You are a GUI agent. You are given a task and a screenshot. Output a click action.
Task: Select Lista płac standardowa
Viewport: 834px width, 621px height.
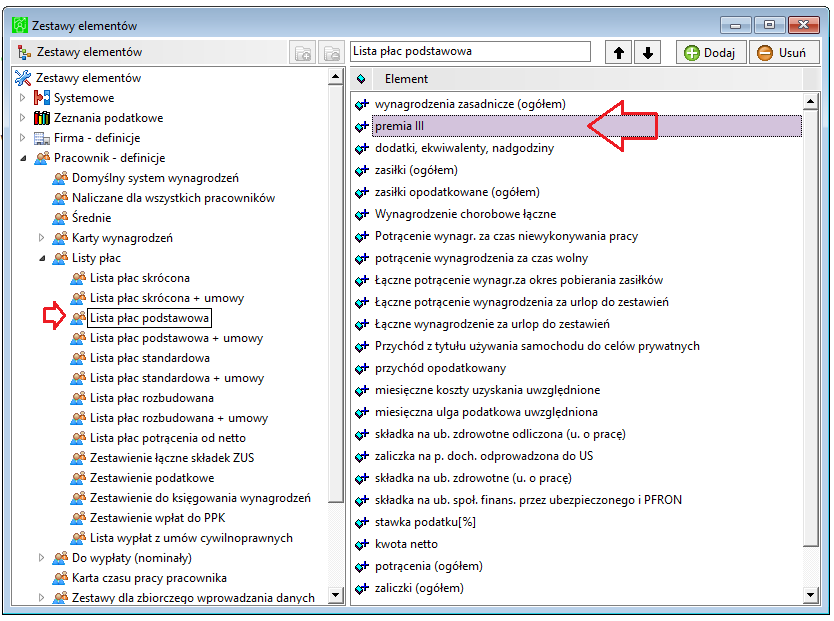pos(150,358)
